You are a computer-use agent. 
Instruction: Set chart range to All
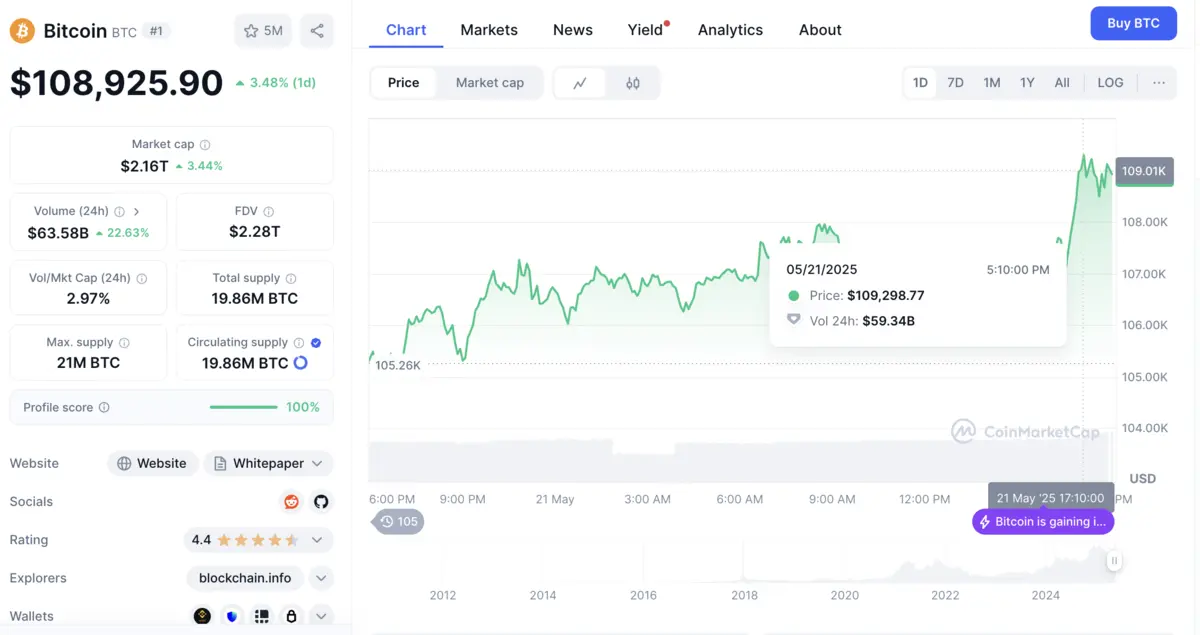click(1062, 83)
